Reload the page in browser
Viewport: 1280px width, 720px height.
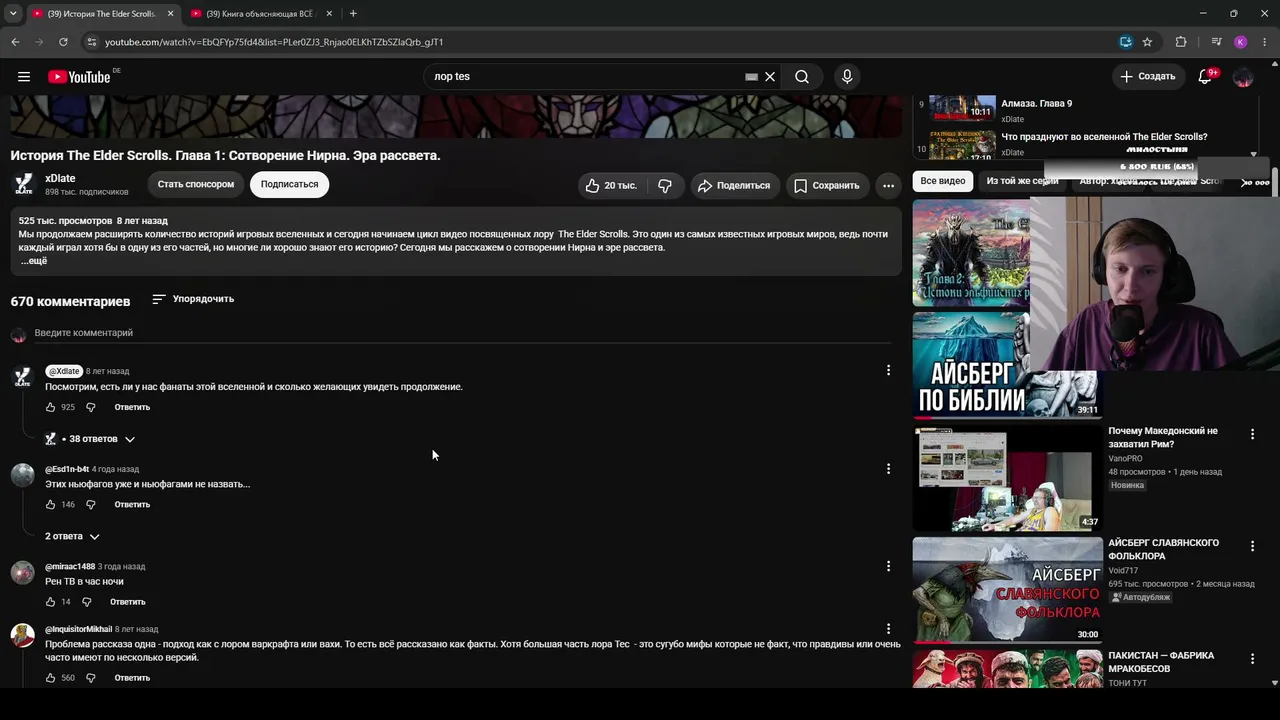click(63, 42)
